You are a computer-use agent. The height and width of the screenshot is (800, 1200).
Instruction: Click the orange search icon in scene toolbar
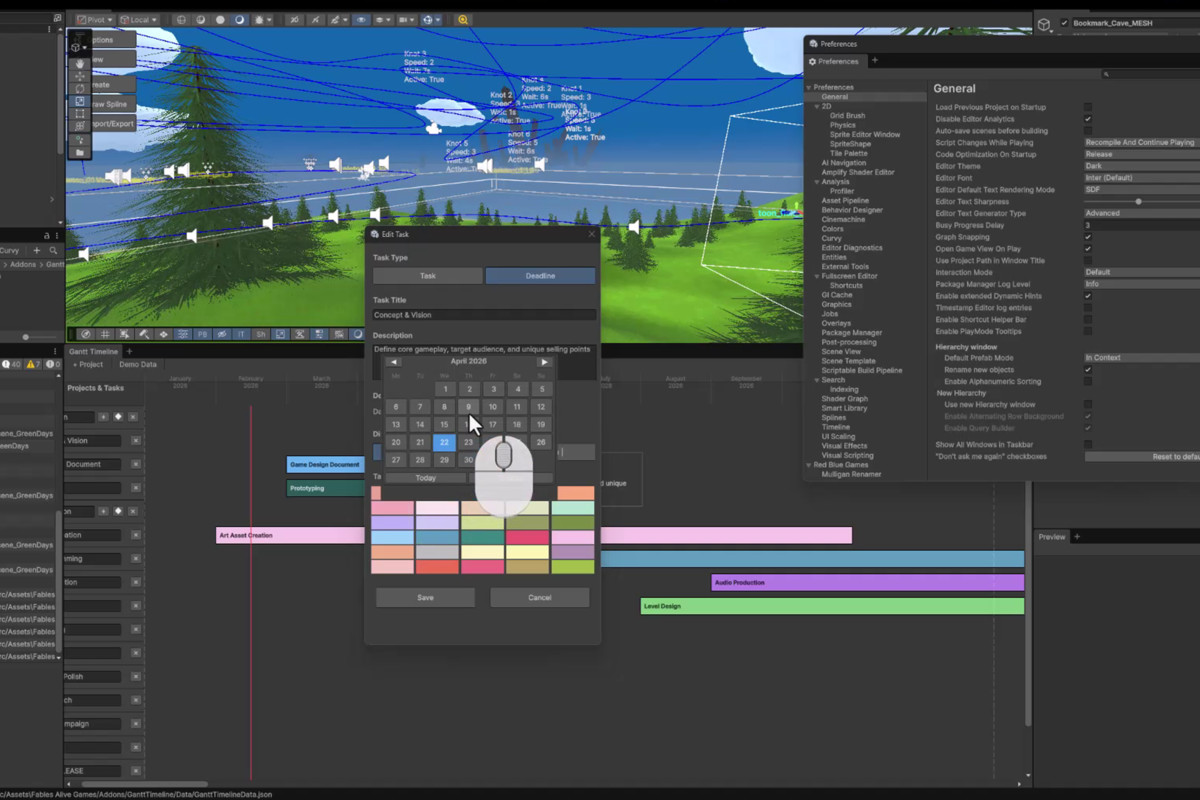coord(462,19)
